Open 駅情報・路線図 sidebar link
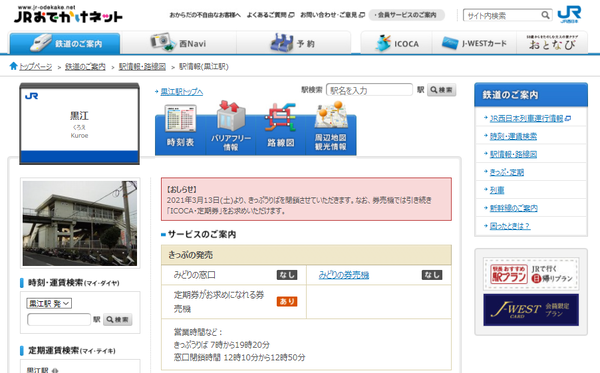The height and width of the screenshot is (373, 600). pyautogui.click(x=513, y=154)
